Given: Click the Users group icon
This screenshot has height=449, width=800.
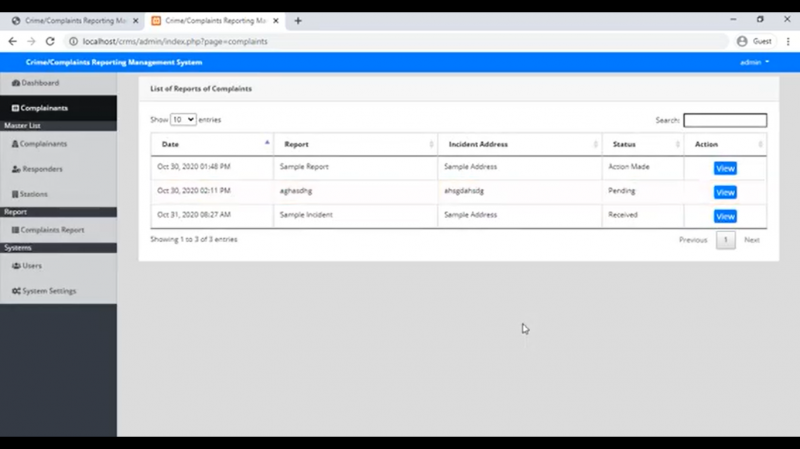Looking at the screenshot, I should click(x=16, y=265).
